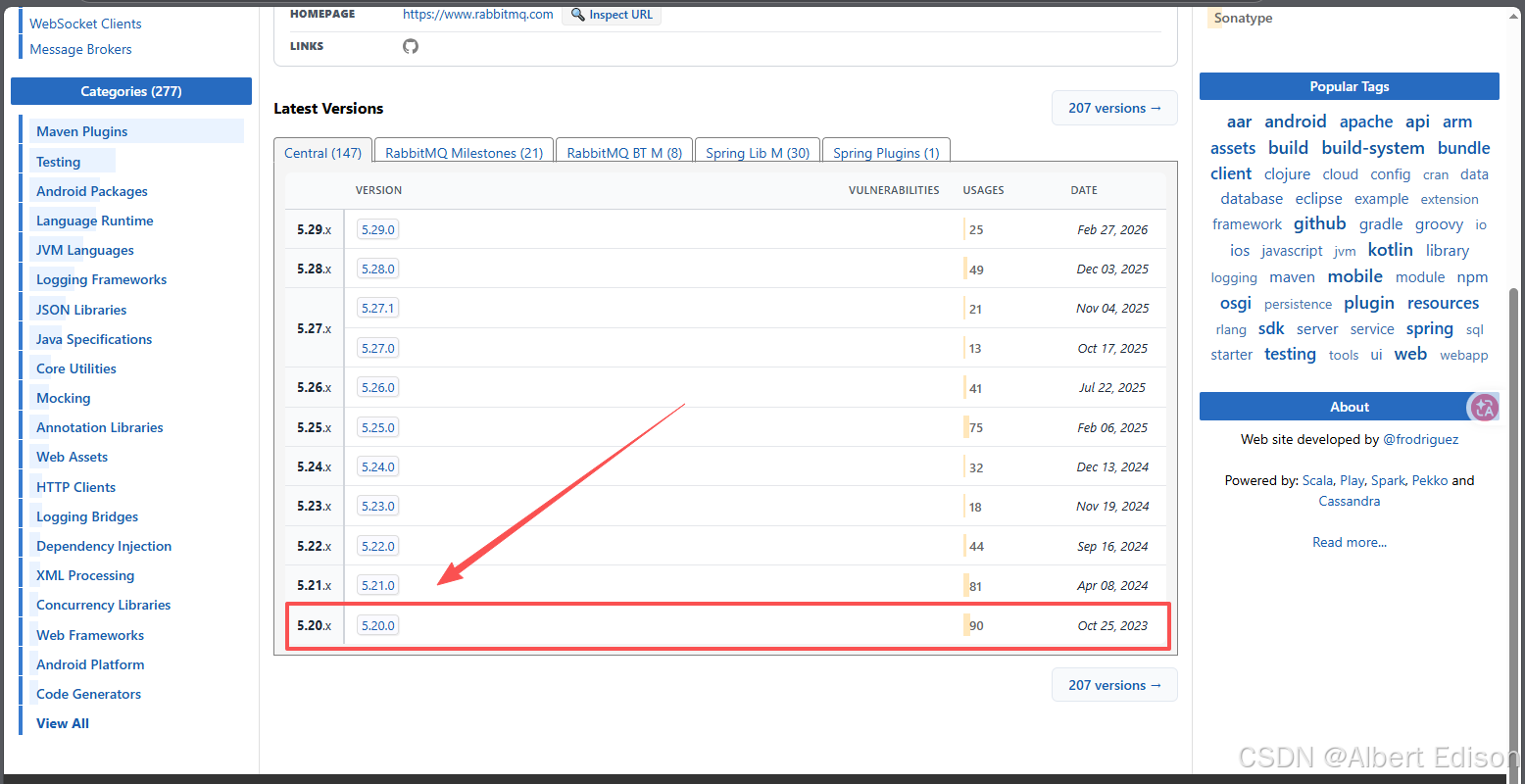Image resolution: width=1525 pixels, height=784 pixels.
Task: Open the Cassandra link
Action: tap(1350, 501)
